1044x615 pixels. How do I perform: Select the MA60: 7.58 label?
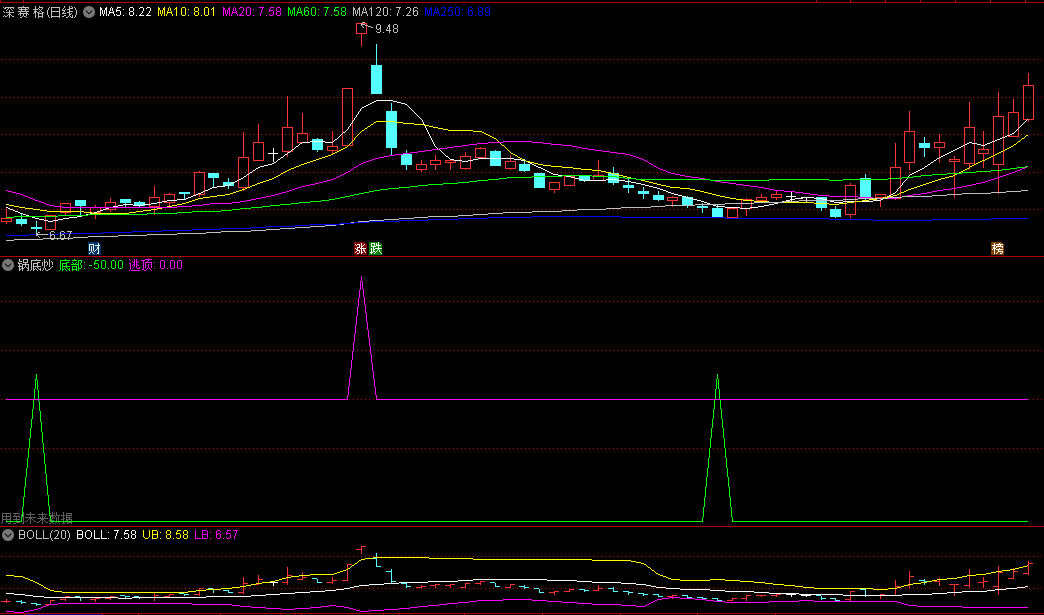317,12
